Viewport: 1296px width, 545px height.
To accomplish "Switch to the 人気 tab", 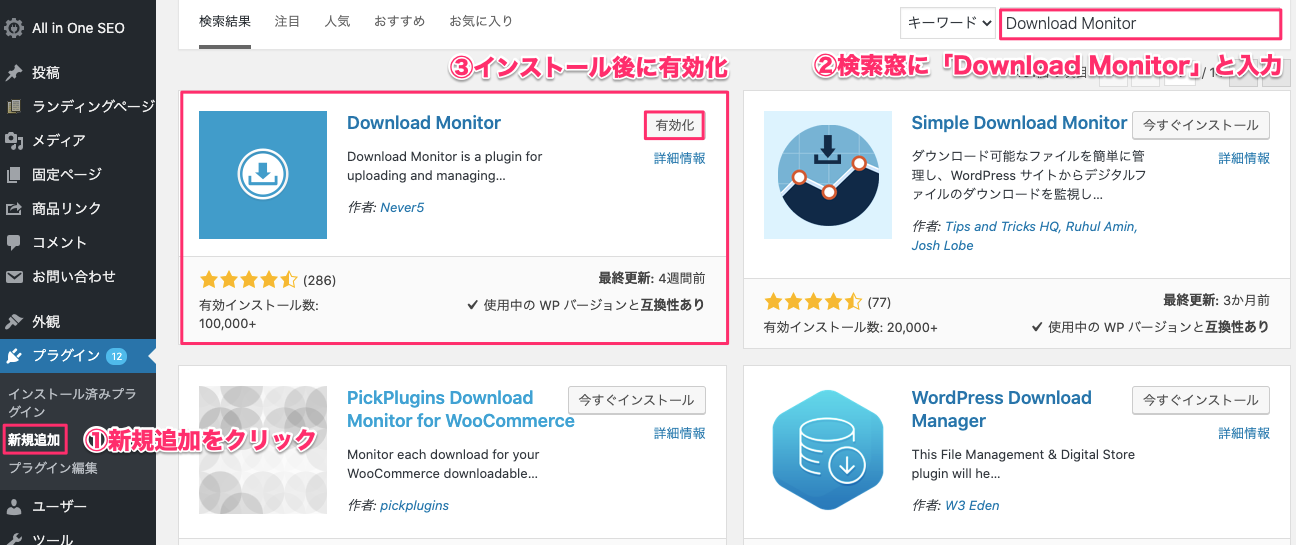I will coord(337,21).
